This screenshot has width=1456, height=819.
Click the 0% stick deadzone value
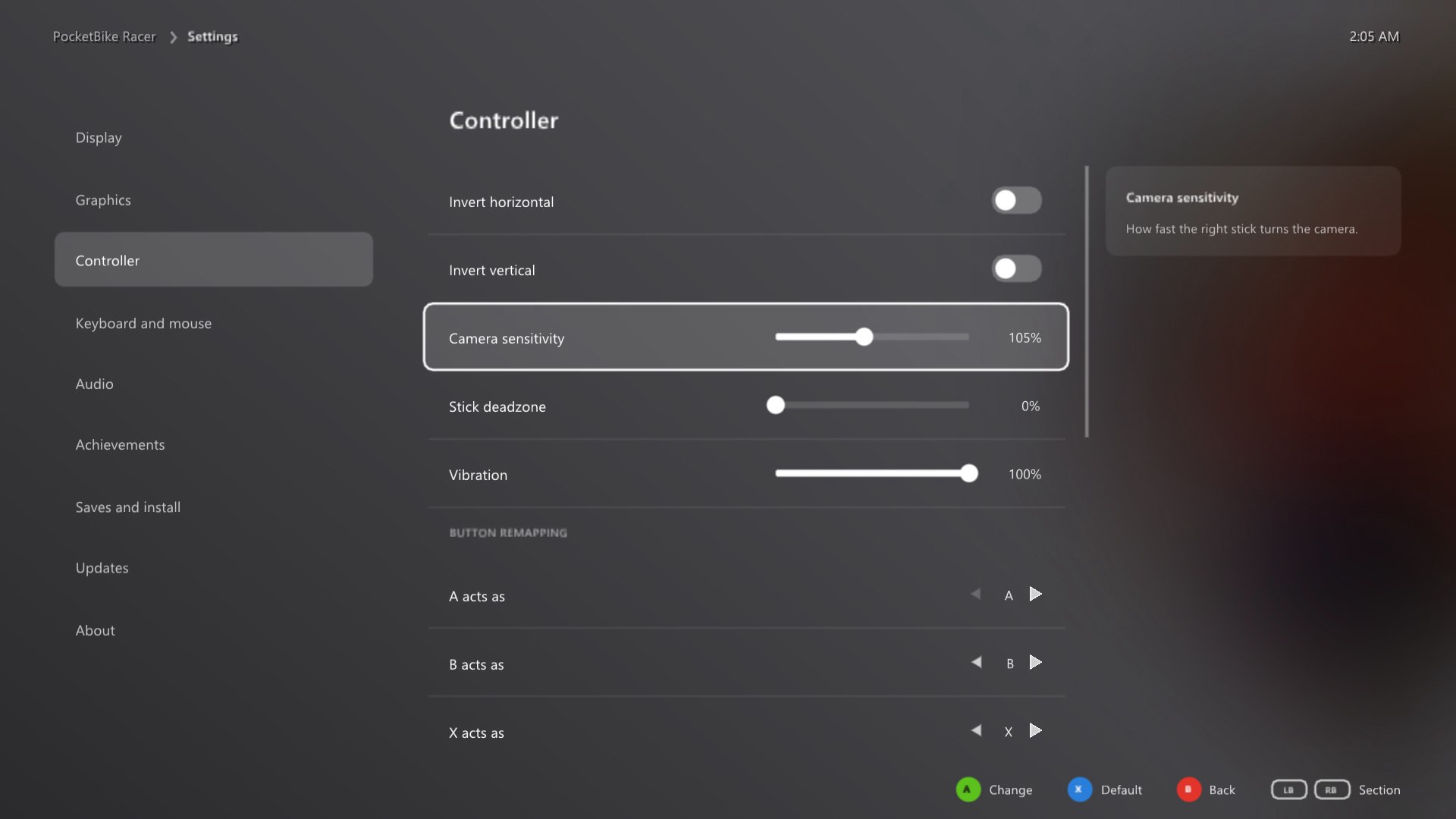(x=1030, y=406)
